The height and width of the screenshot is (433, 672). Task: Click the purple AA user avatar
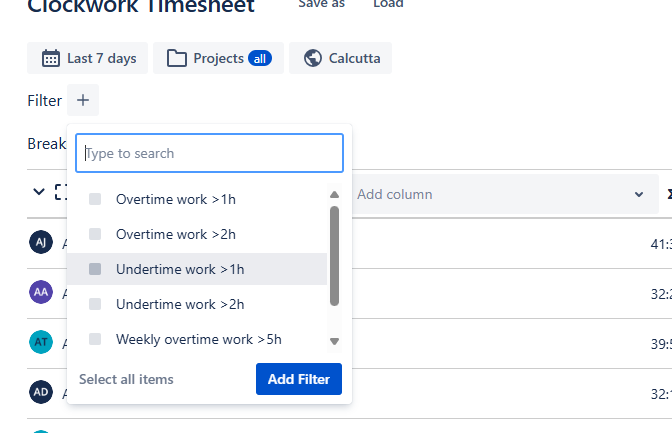(x=40, y=292)
